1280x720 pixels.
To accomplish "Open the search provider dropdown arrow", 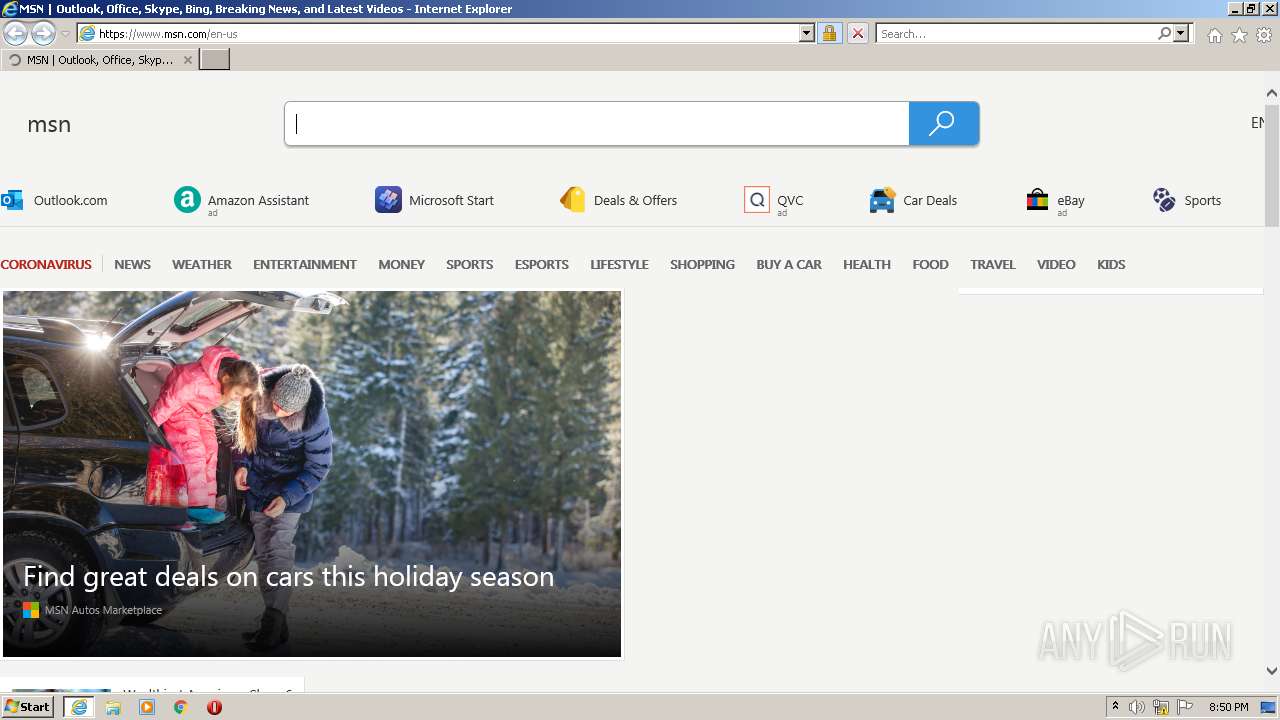I will click(x=1181, y=33).
